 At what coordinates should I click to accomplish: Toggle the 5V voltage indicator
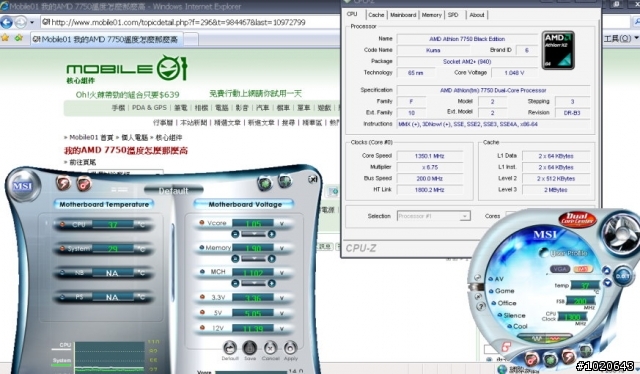202,312
